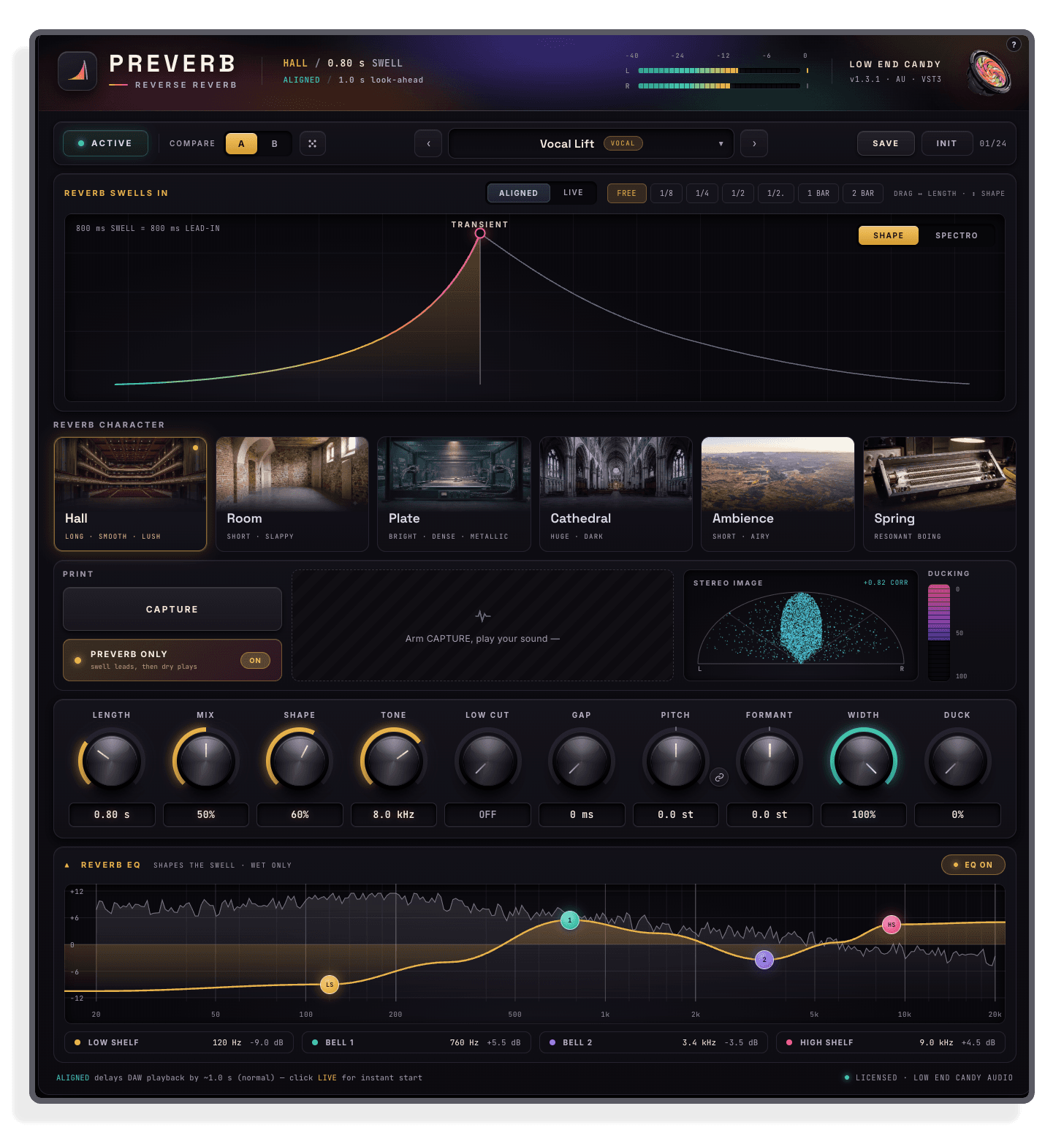Image resolution: width=1064 pixels, height=1133 pixels.
Task: Toggle the EQ ON switch
Action: (973, 865)
